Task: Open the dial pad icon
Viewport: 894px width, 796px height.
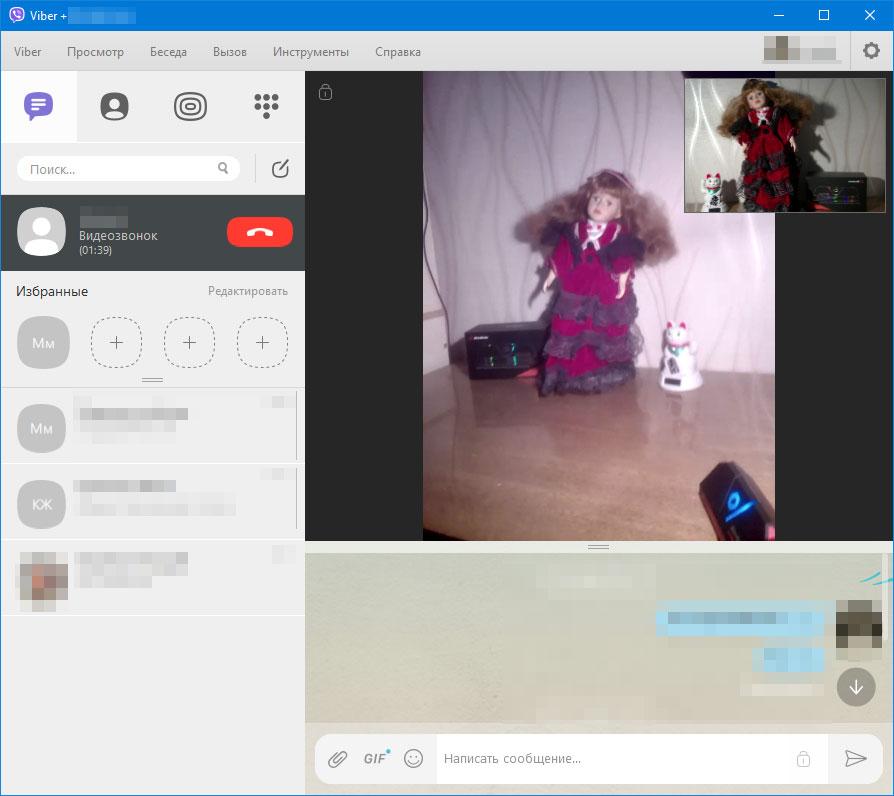Action: [266, 106]
